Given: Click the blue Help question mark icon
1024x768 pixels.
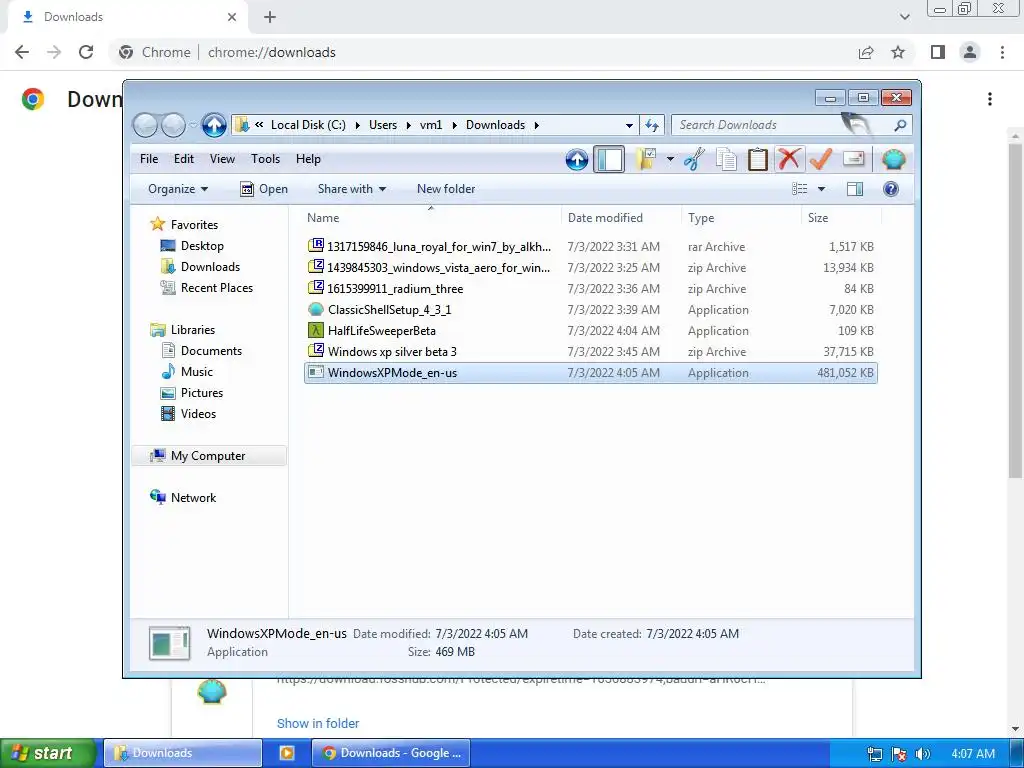Looking at the screenshot, I should click(x=891, y=189).
